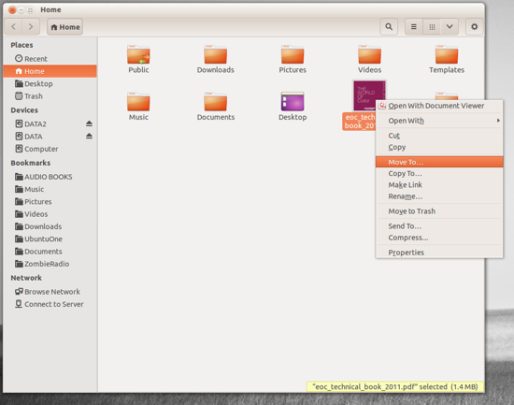The height and width of the screenshot is (405, 514).
Task: Switch to list view icon
Action: pyautogui.click(x=414, y=27)
